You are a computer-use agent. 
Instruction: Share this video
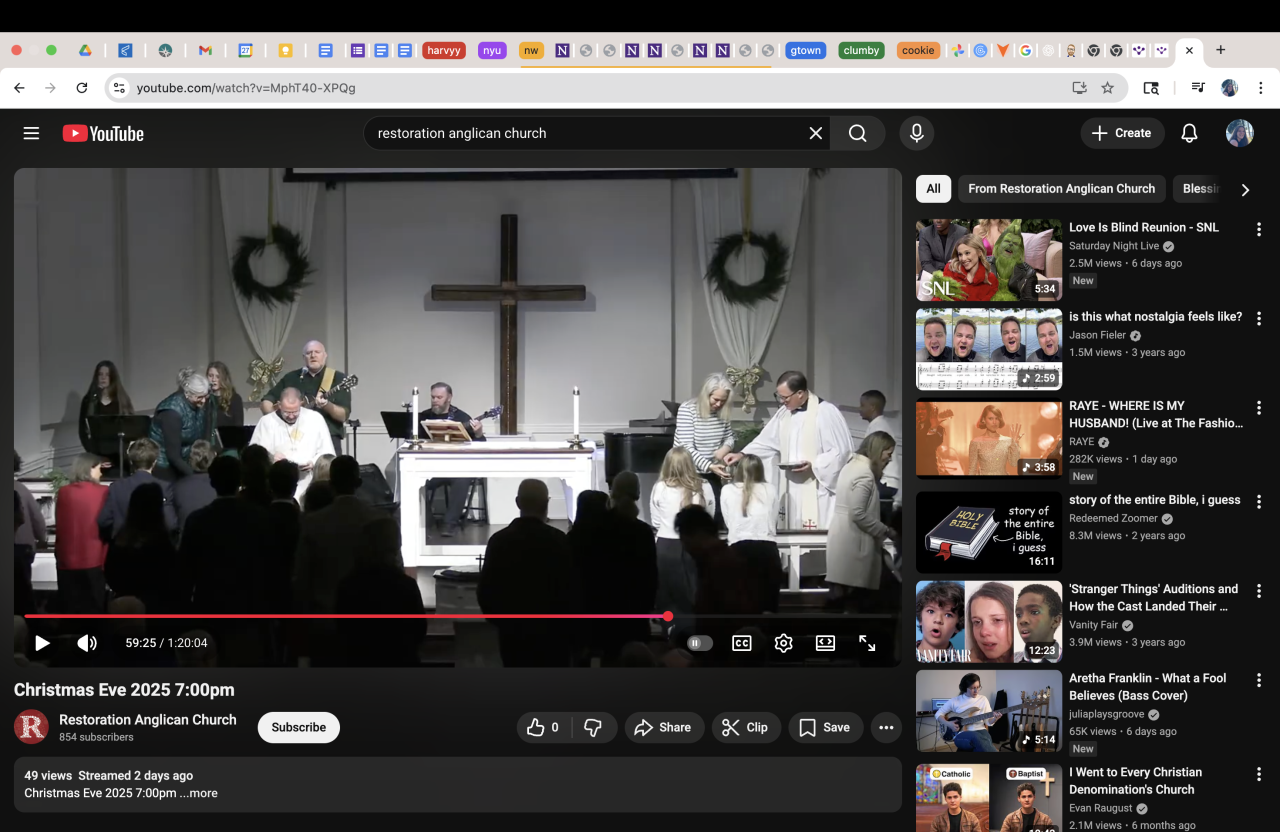663,727
